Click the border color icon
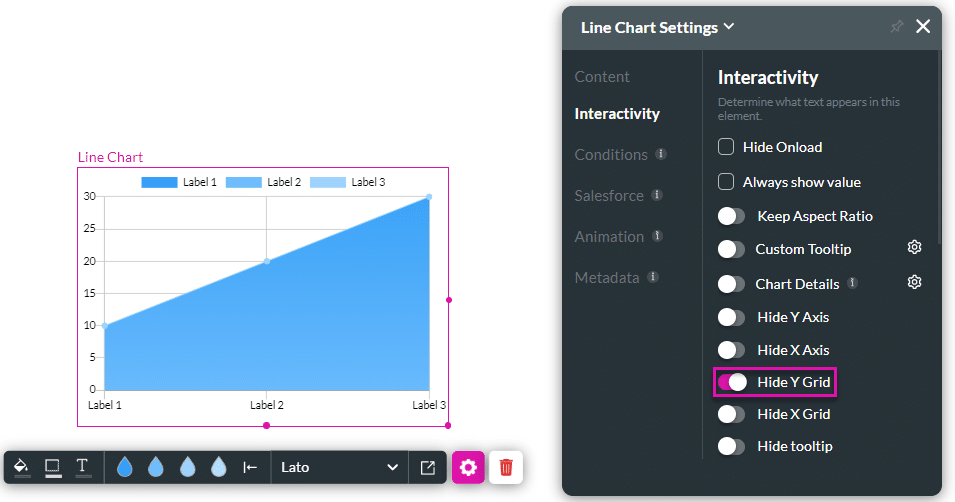The image size is (955, 502). tap(53, 467)
